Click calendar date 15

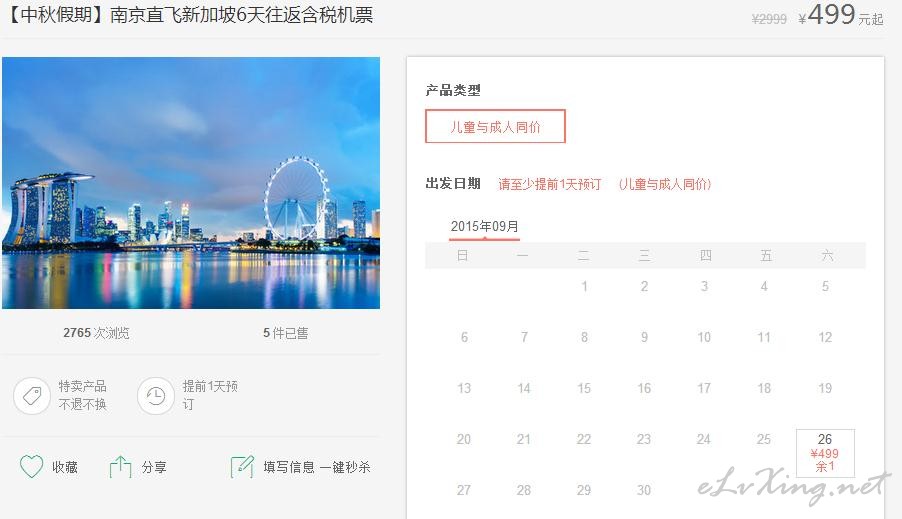point(584,388)
